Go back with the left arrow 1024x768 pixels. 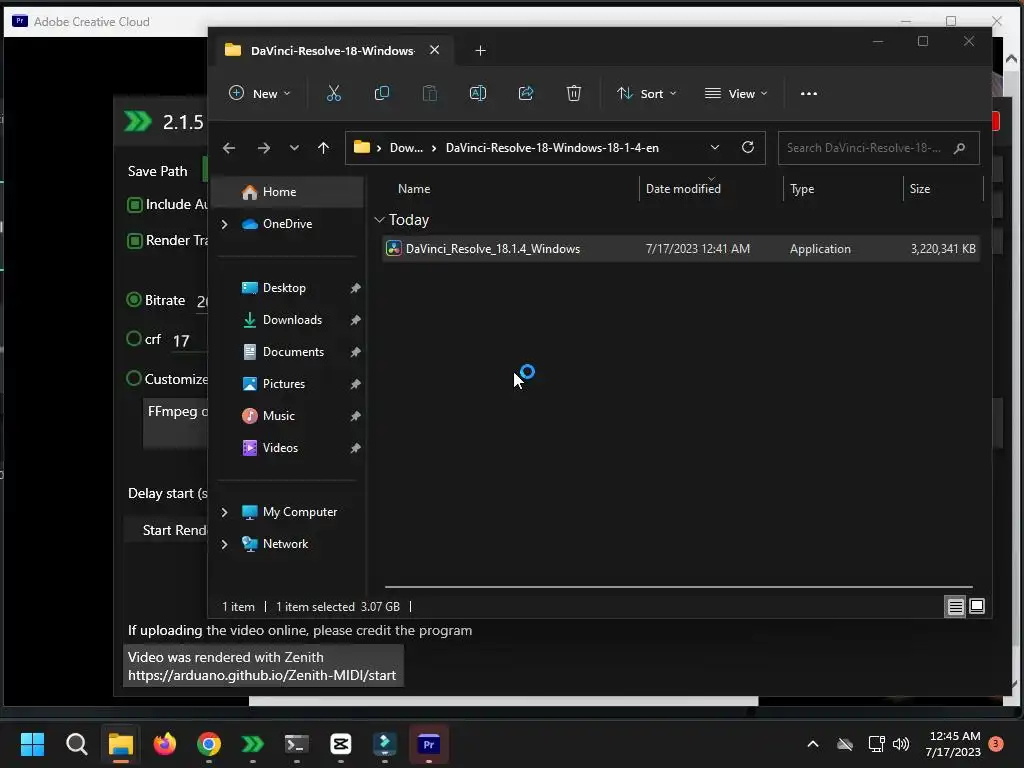229,148
